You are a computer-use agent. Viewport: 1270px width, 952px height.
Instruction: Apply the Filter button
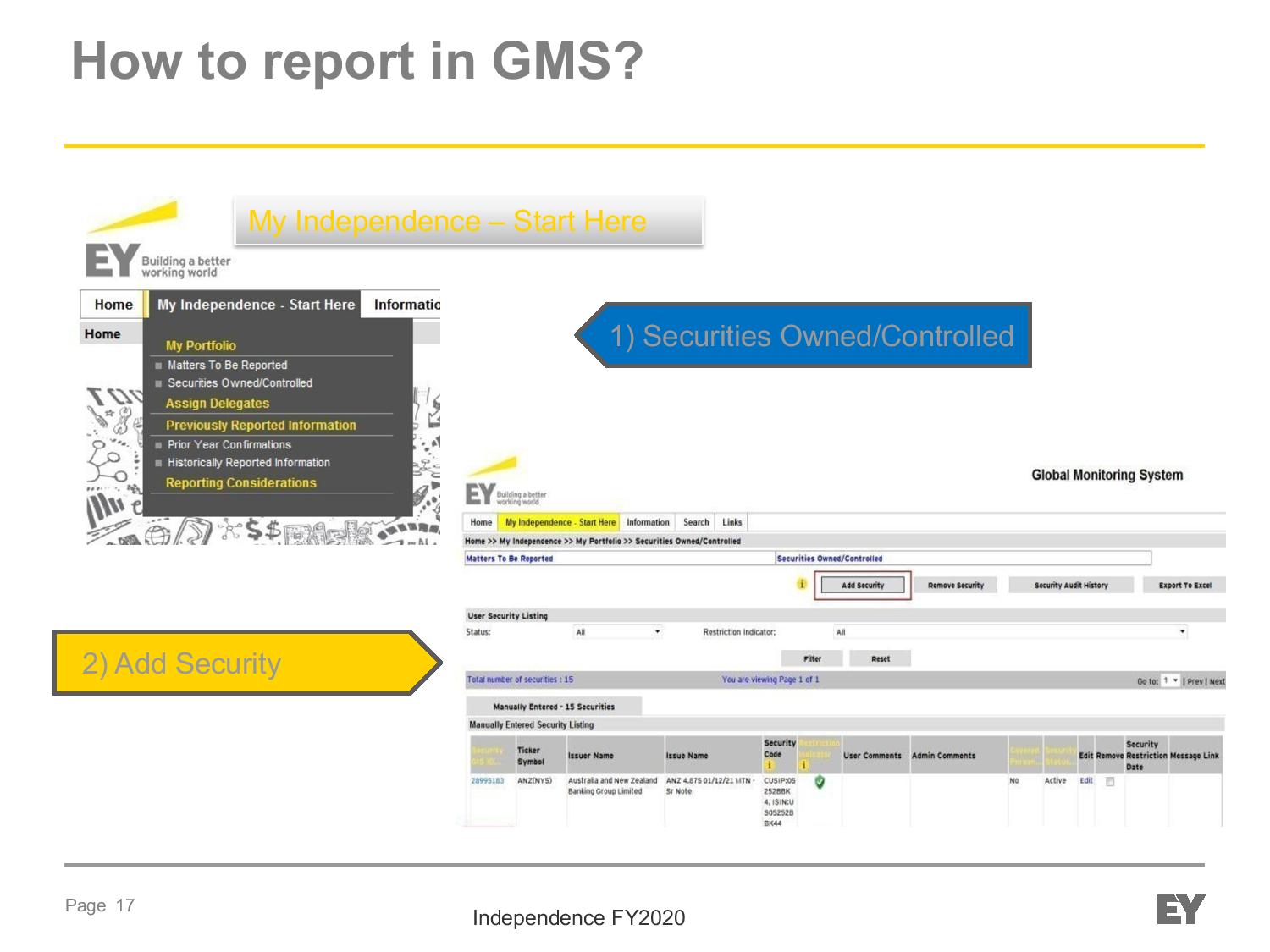[x=812, y=658]
